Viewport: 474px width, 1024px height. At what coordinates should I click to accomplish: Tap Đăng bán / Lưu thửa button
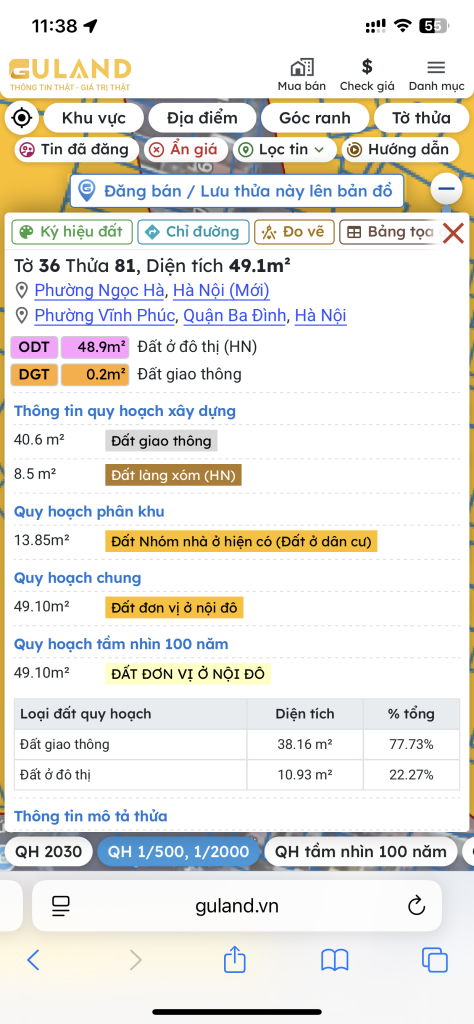click(236, 191)
